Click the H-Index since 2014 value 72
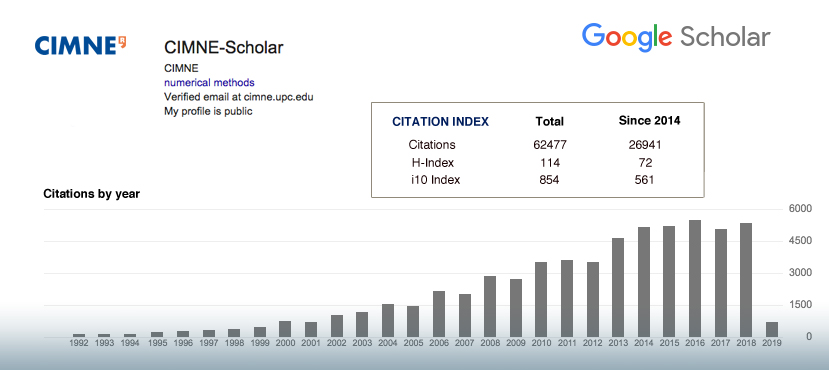829x370 pixels. coord(645,162)
